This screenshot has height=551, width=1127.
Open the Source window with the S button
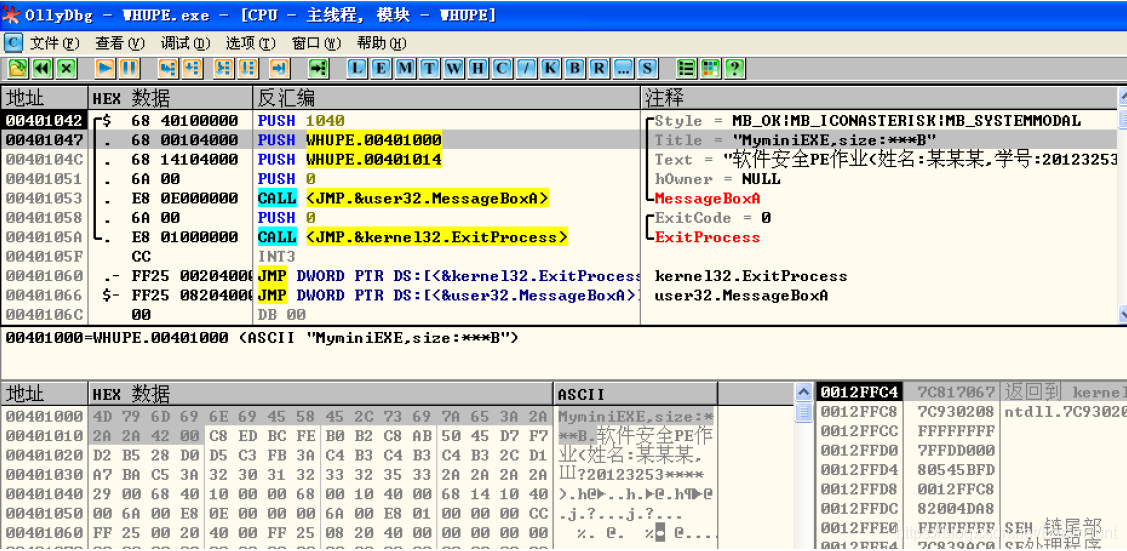[x=647, y=68]
